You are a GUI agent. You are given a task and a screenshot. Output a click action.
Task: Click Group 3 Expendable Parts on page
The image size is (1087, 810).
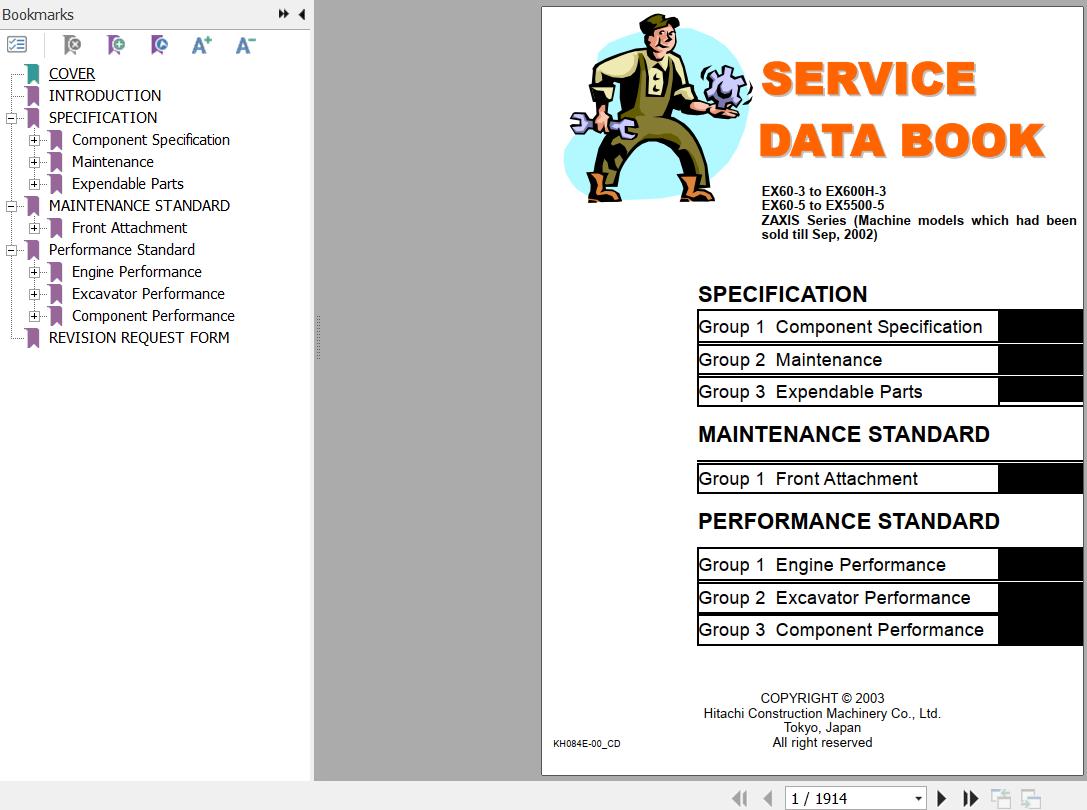847,392
